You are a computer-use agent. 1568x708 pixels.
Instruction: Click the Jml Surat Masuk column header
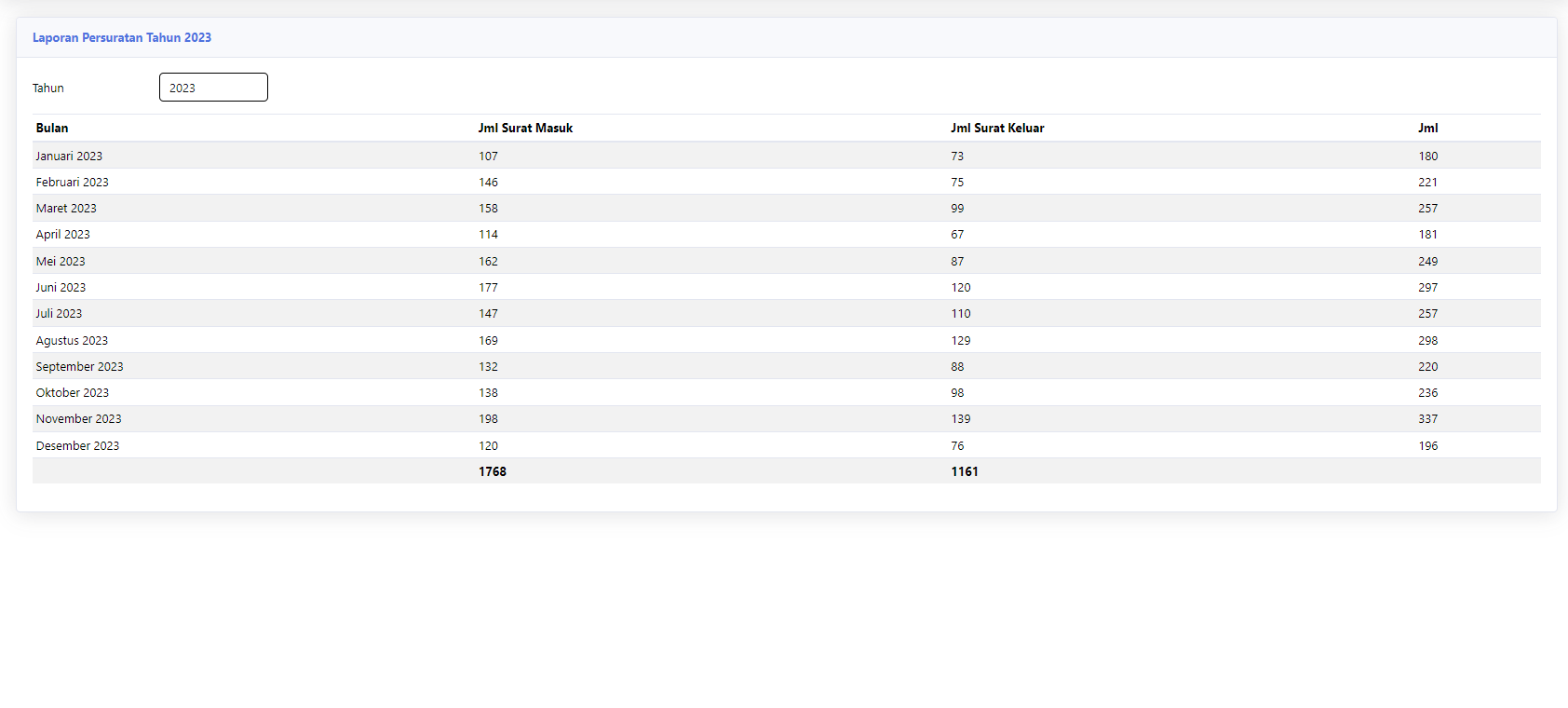coord(526,129)
